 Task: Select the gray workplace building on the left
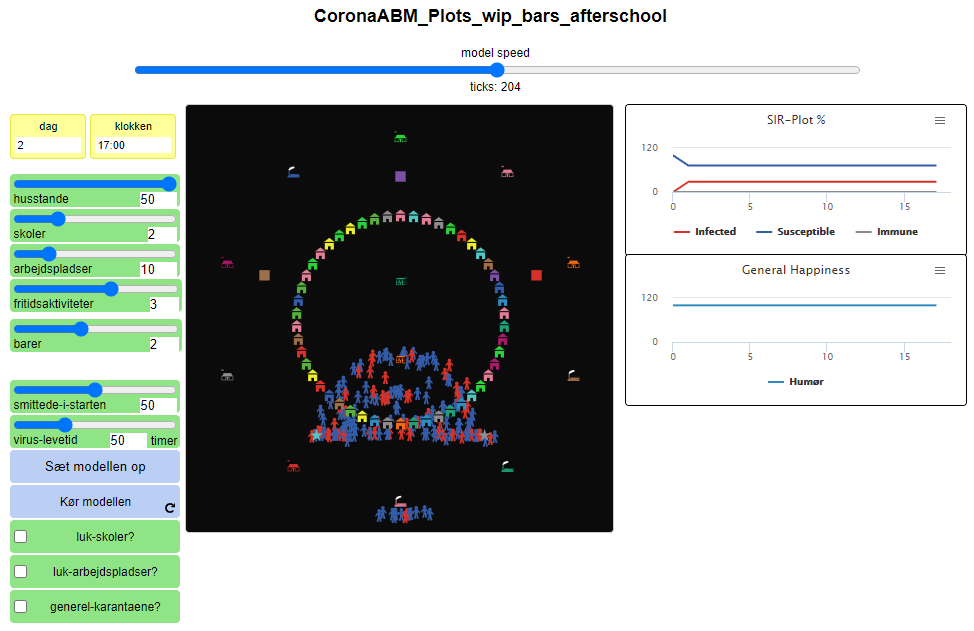point(227,375)
